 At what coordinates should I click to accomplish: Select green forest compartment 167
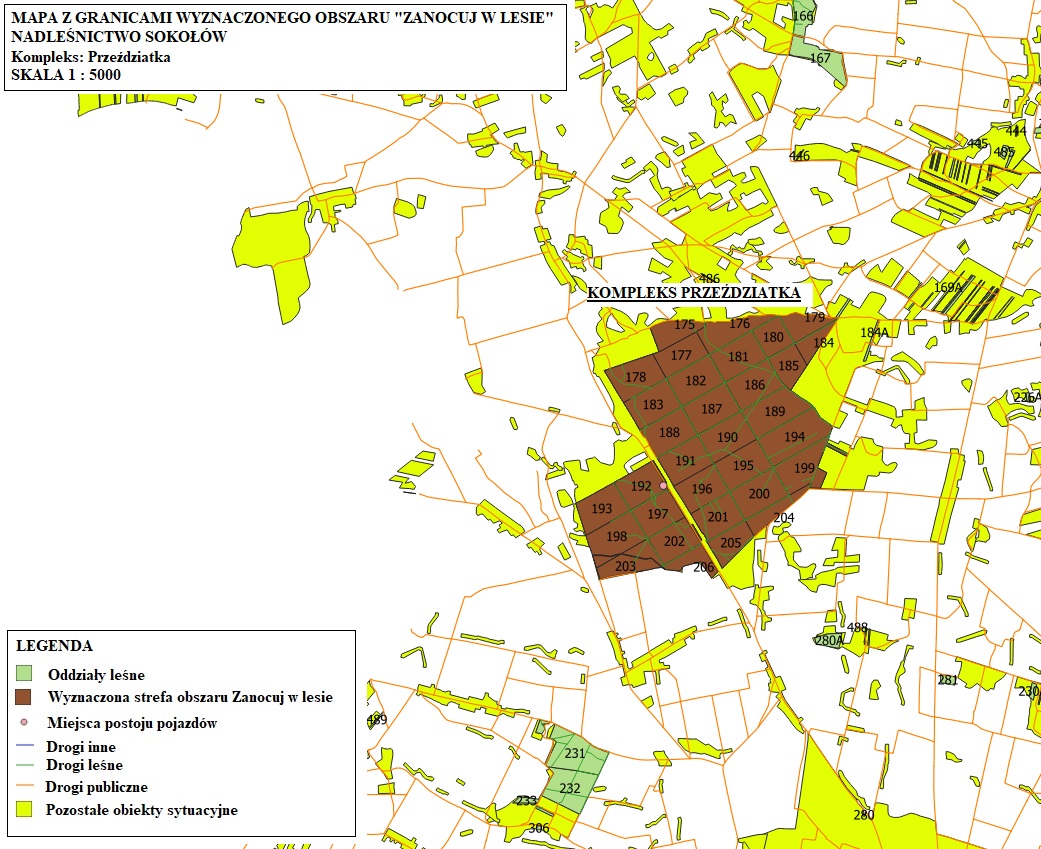coord(820,59)
